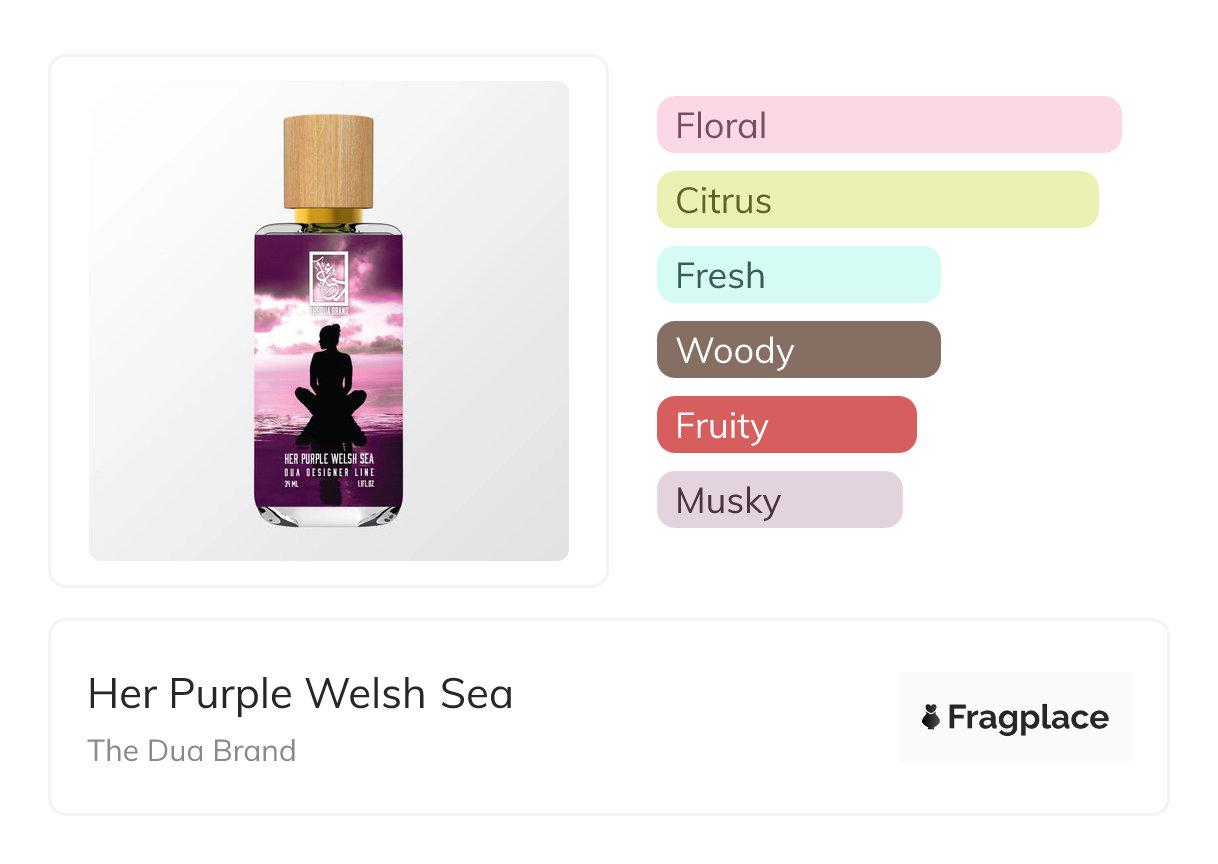Click the Dua Designer Line text on the bottle
The width and height of the screenshot is (1218, 864).
click(329, 471)
